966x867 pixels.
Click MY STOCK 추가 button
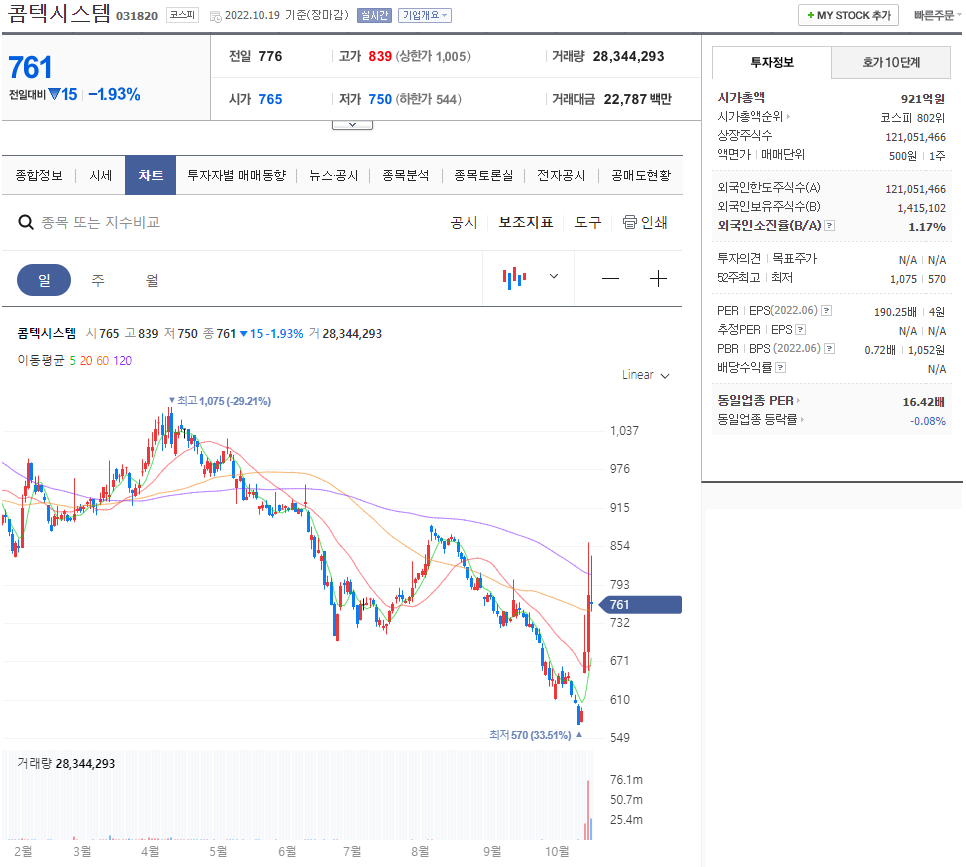click(x=848, y=15)
